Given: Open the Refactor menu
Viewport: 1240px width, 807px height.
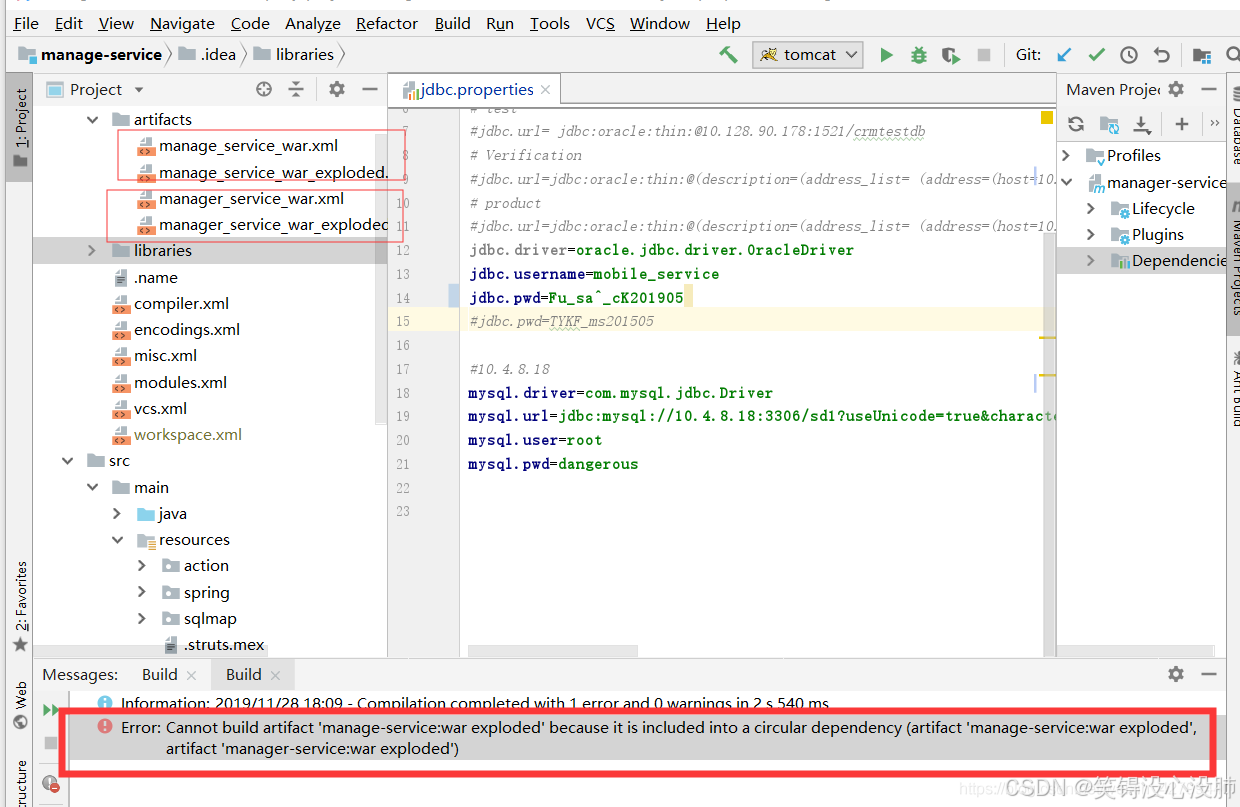Looking at the screenshot, I should [x=386, y=23].
